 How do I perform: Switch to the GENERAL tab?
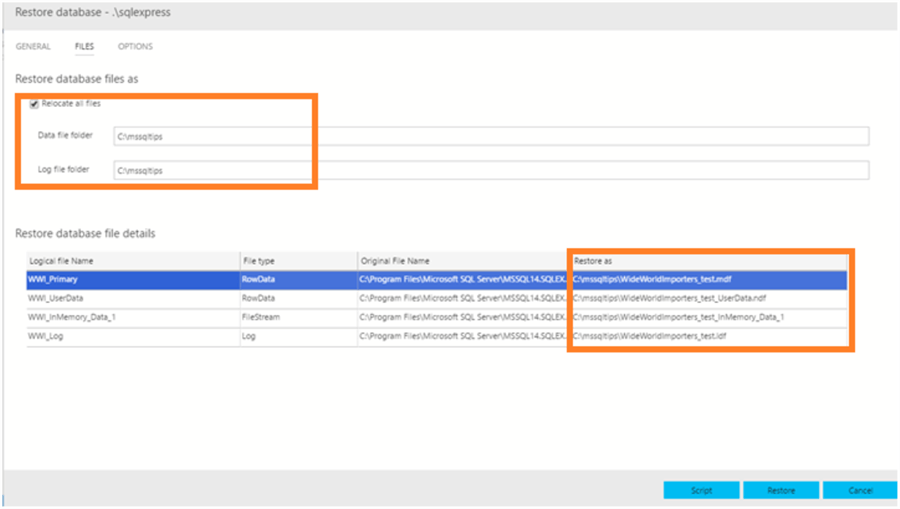(33, 46)
